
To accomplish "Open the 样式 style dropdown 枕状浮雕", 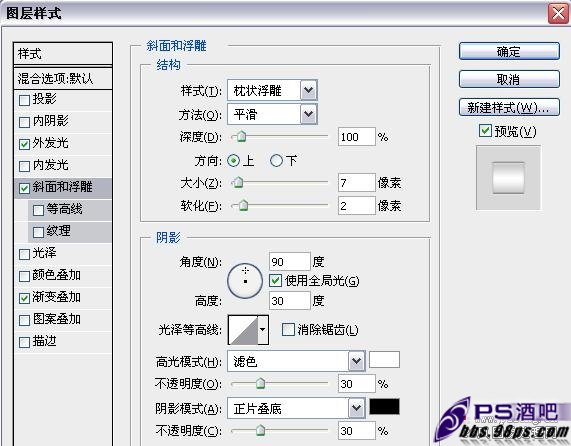I will (272, 90).
